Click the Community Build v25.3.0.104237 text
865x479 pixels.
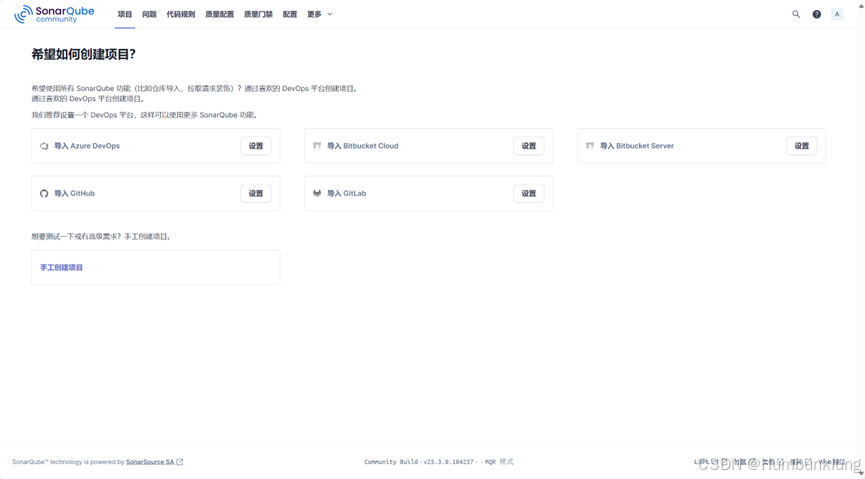tap(419, 462)
